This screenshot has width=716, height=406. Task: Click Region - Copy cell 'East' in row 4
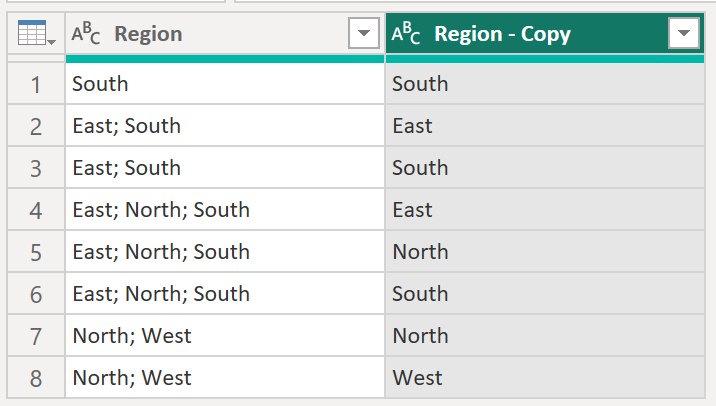[x=545, y=210]
